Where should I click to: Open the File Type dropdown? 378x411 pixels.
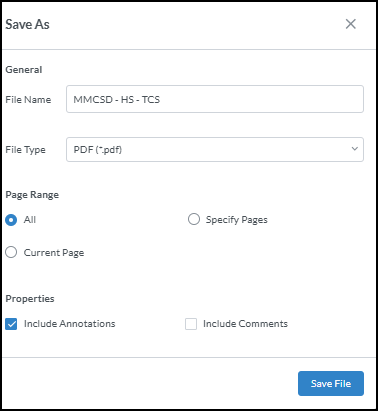[215, 149]
